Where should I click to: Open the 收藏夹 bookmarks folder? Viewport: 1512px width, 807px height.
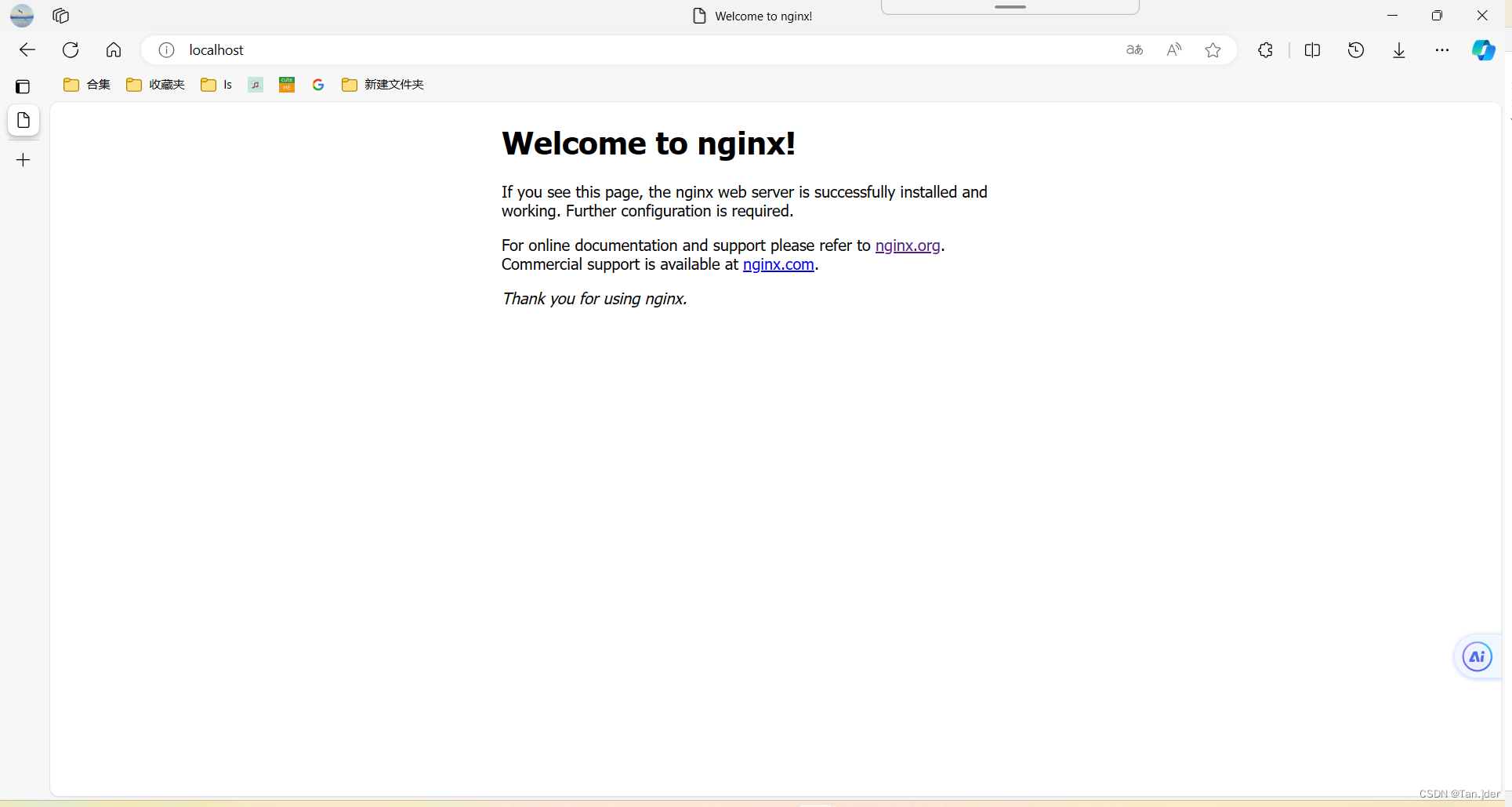[x=155, y=85]
